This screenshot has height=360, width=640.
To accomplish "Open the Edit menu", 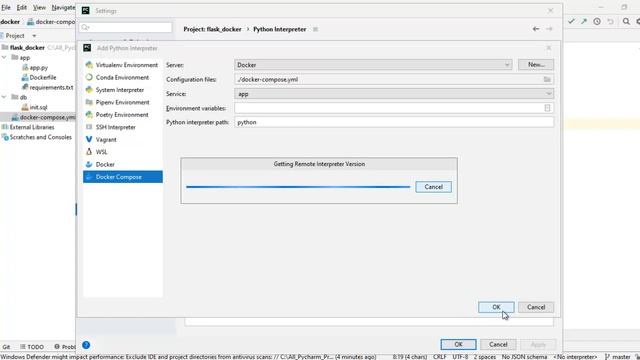I will point(22,8).
